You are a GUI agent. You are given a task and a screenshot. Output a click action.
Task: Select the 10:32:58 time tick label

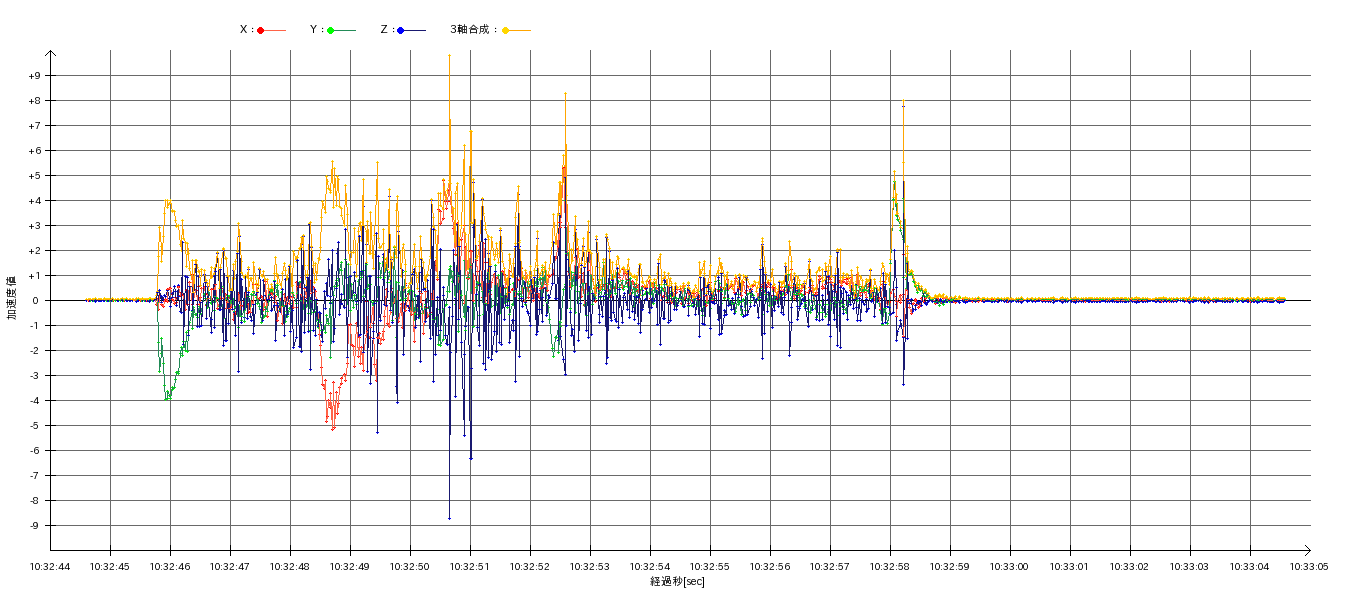890,566
